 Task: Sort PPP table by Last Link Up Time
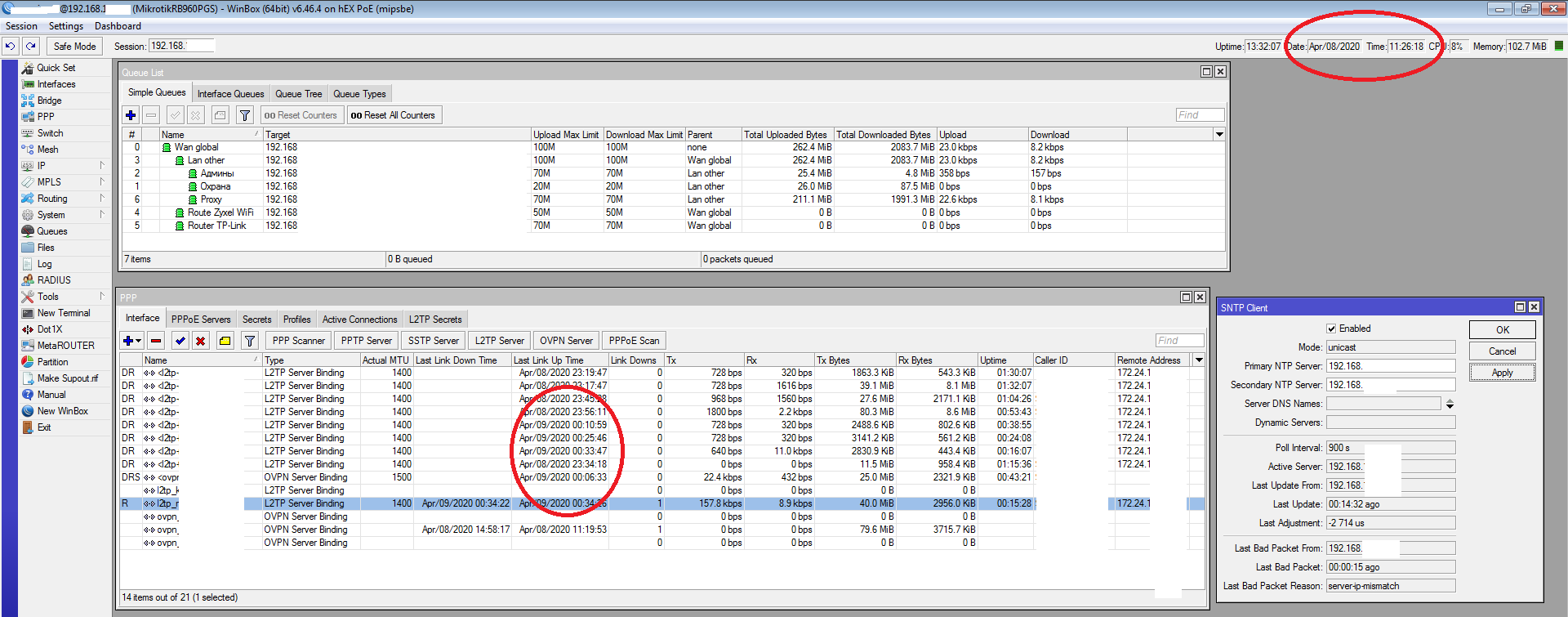[x=559, y=360]
